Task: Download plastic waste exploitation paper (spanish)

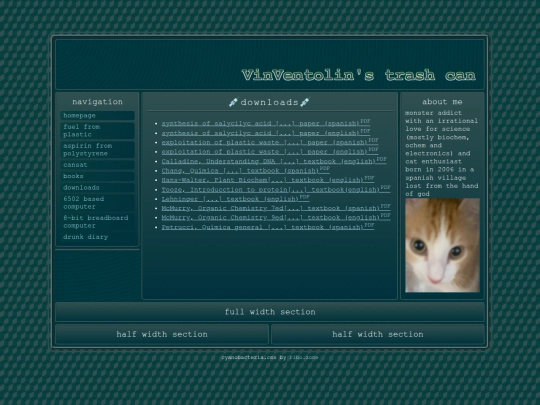Action: click(270, 142)
